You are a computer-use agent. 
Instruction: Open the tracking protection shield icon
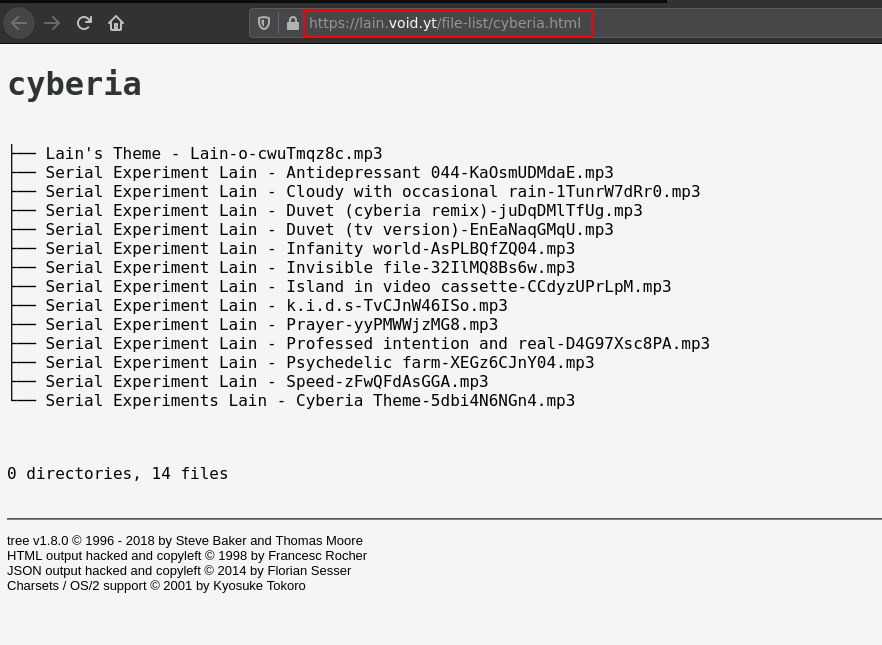[x=264, y=23]
